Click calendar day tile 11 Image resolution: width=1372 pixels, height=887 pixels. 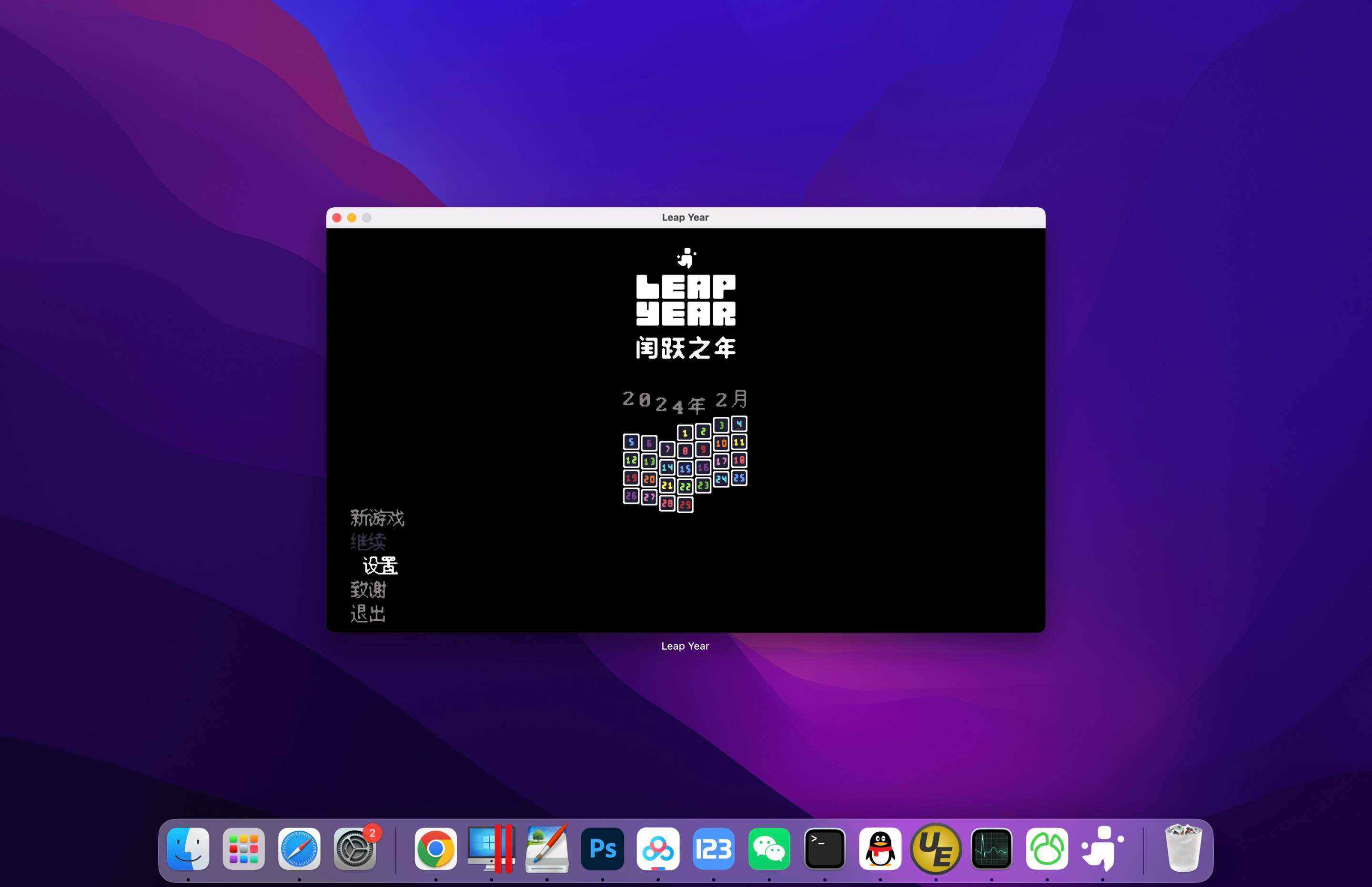coord(739,442)
